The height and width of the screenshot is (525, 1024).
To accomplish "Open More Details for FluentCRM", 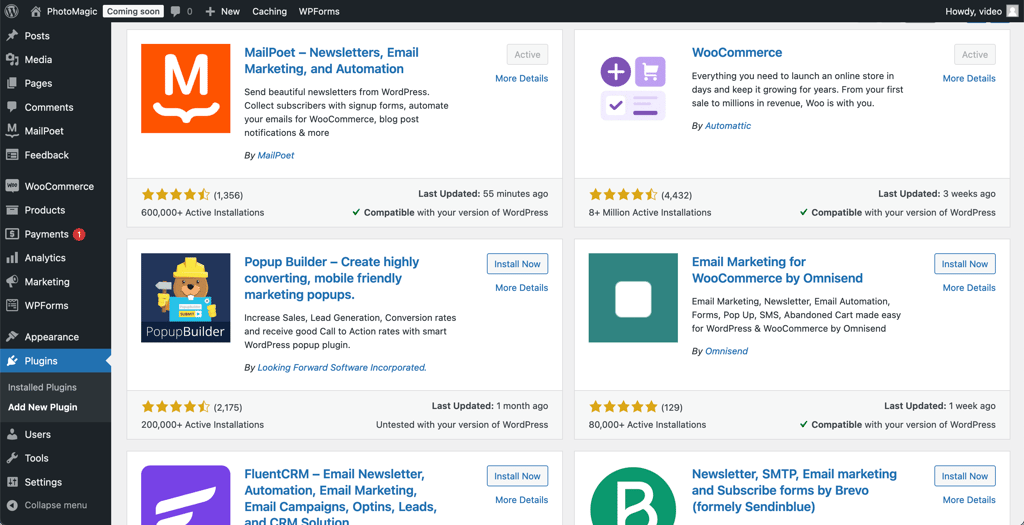I will pyautogui.click(x=521, y=500).
